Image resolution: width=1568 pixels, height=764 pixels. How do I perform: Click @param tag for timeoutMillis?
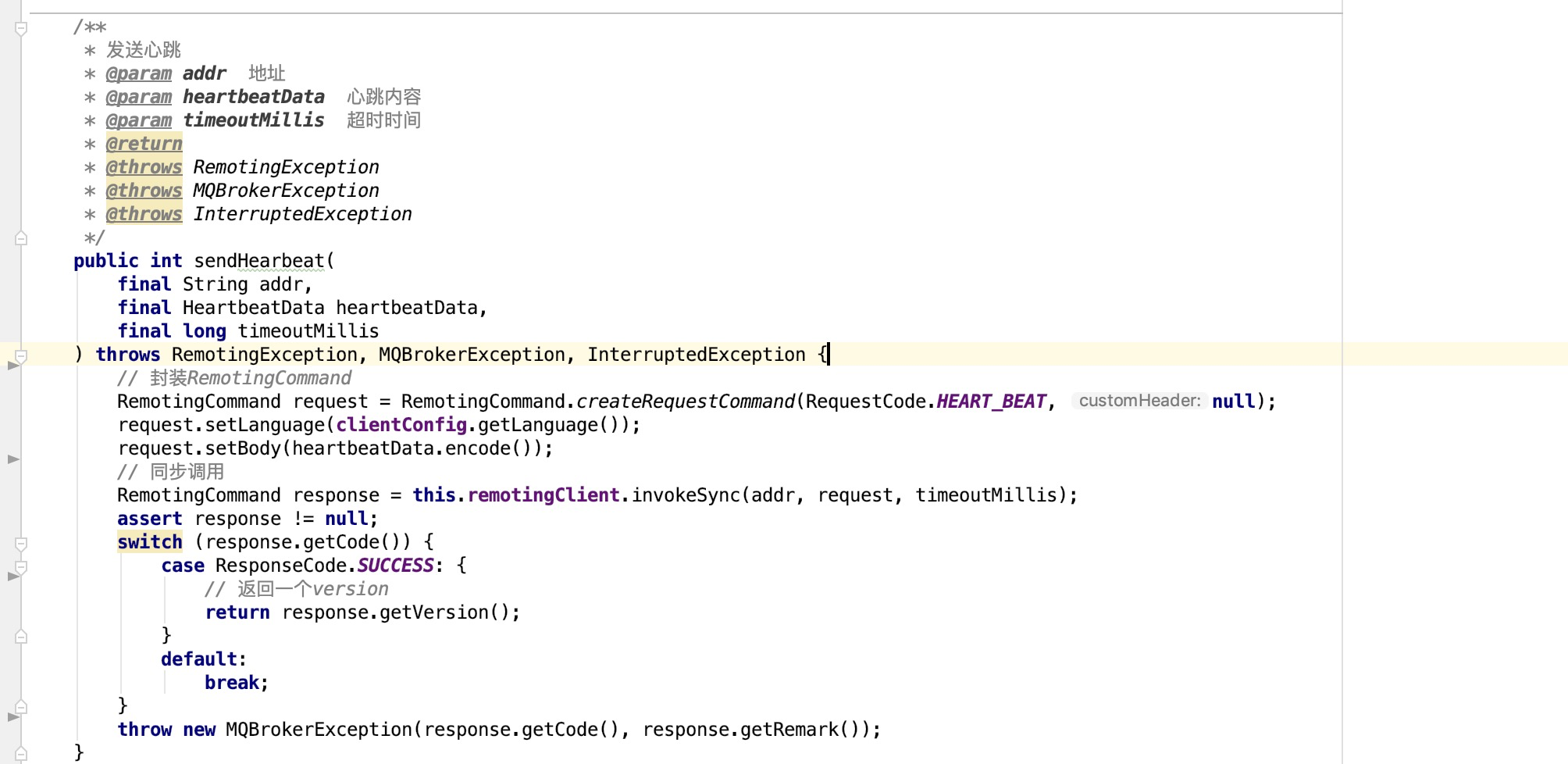[138, 120]
